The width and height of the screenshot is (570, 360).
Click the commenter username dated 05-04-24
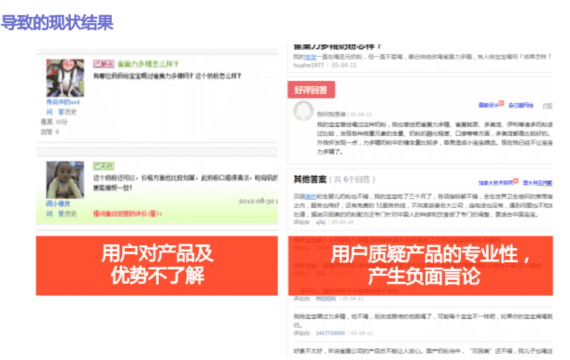click(x=320, y=222)
